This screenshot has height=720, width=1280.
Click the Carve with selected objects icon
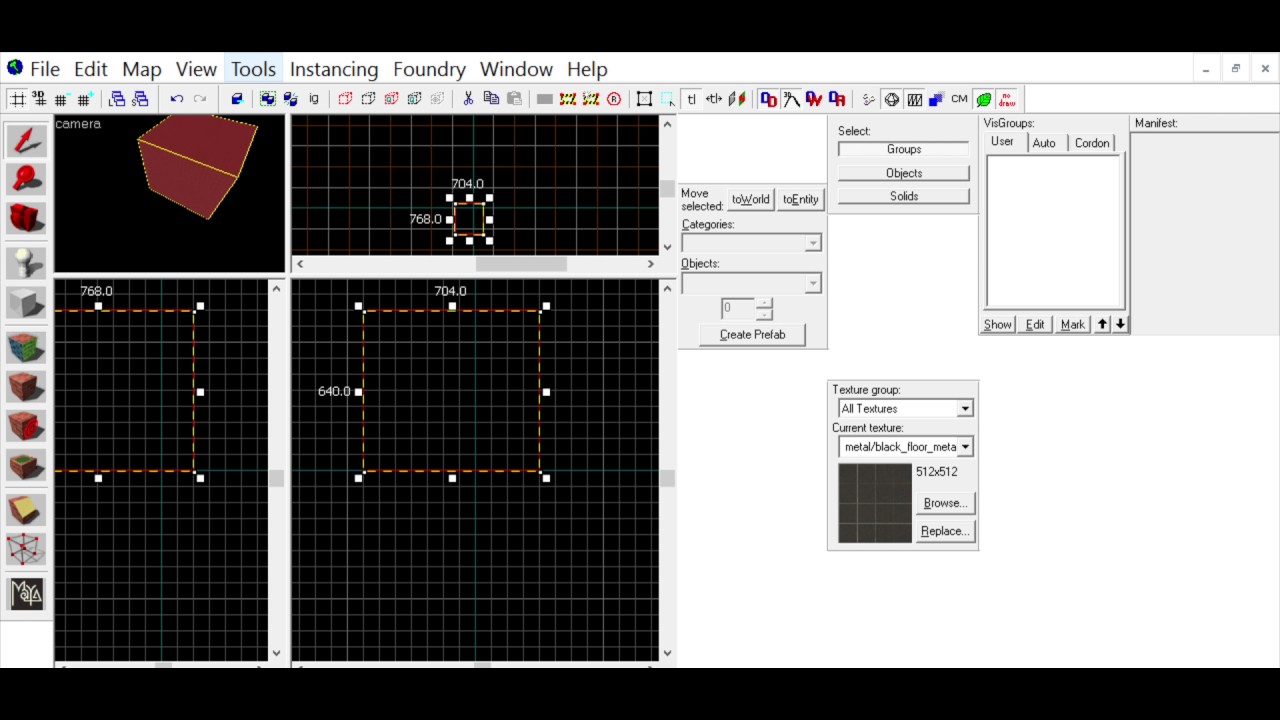tap(237, 99)
